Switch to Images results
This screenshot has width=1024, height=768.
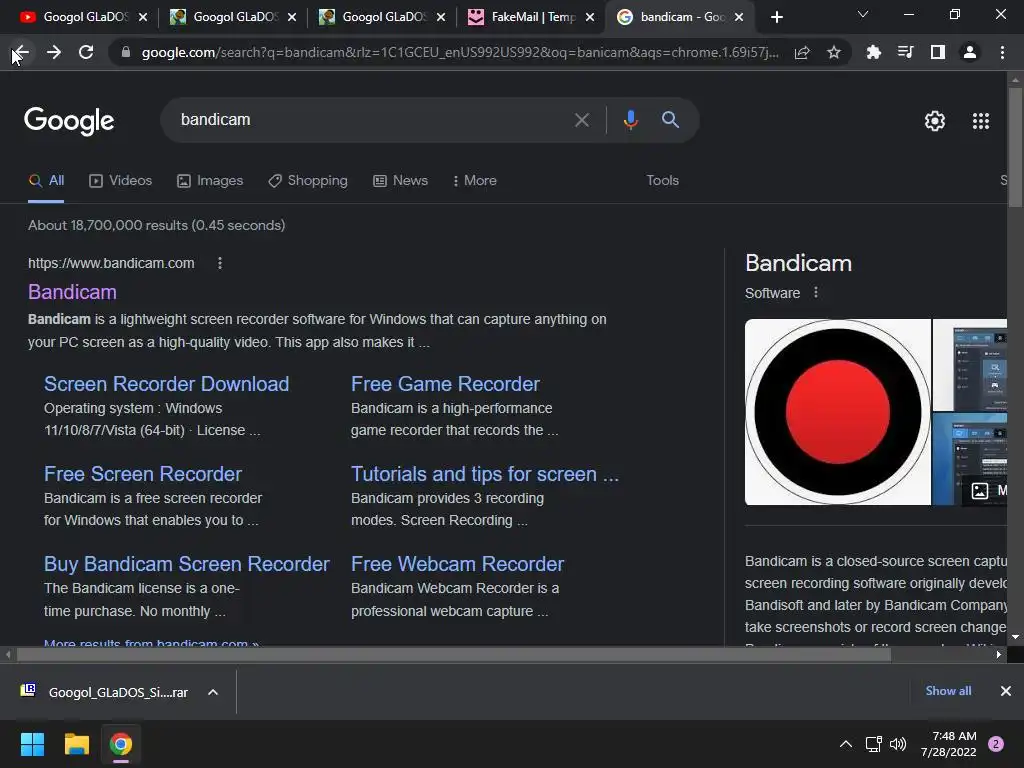(x=210, y=181)
